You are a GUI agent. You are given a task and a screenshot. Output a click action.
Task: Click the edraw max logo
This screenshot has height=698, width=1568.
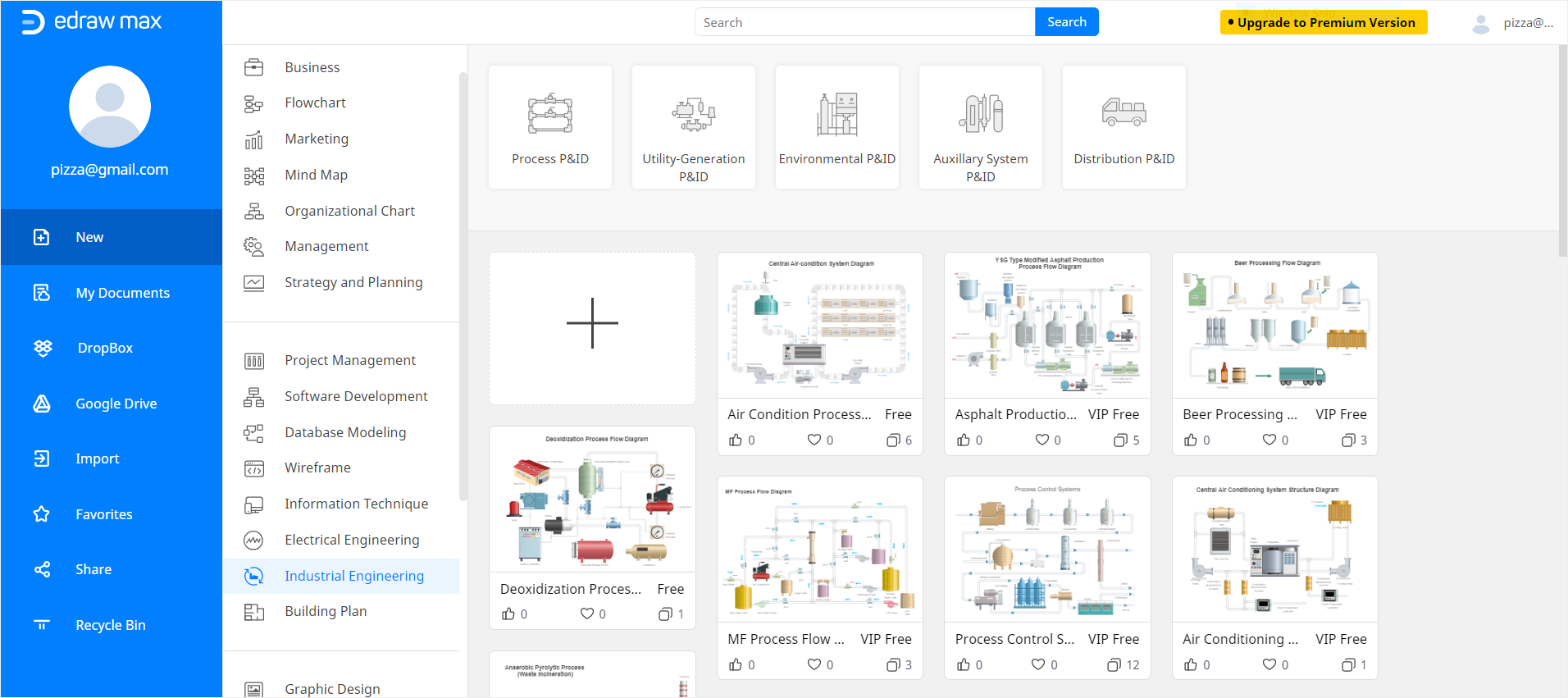[91, 21]
